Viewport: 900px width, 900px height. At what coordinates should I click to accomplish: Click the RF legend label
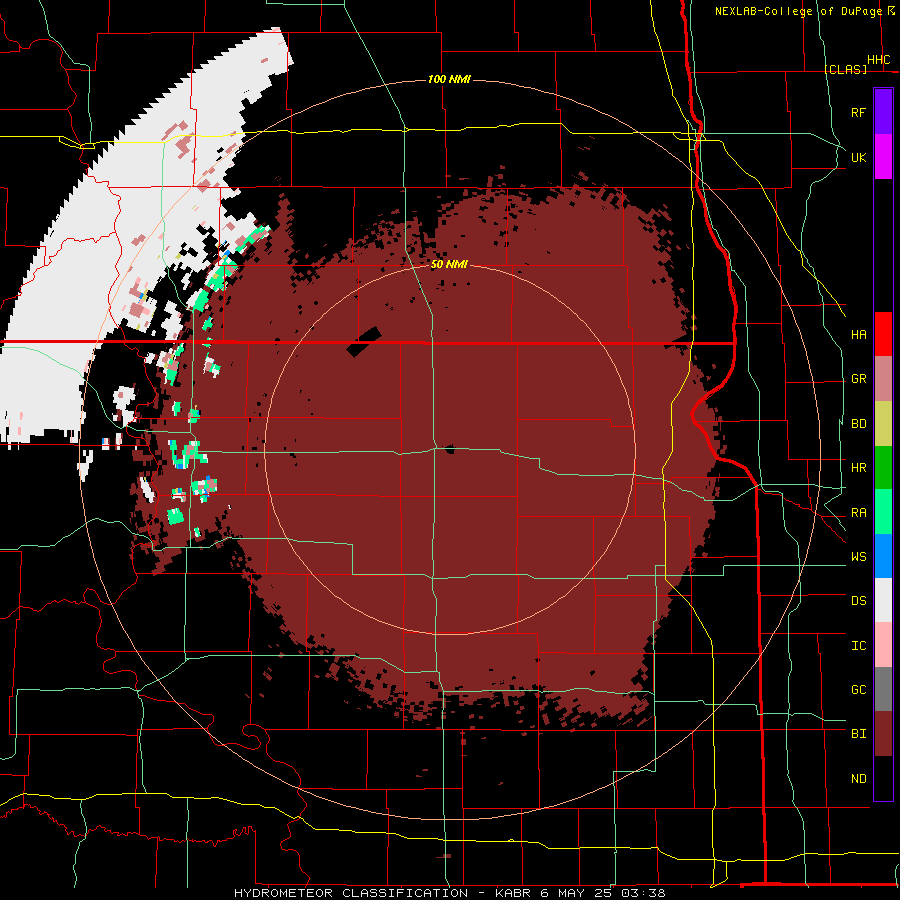coord(858,112)
